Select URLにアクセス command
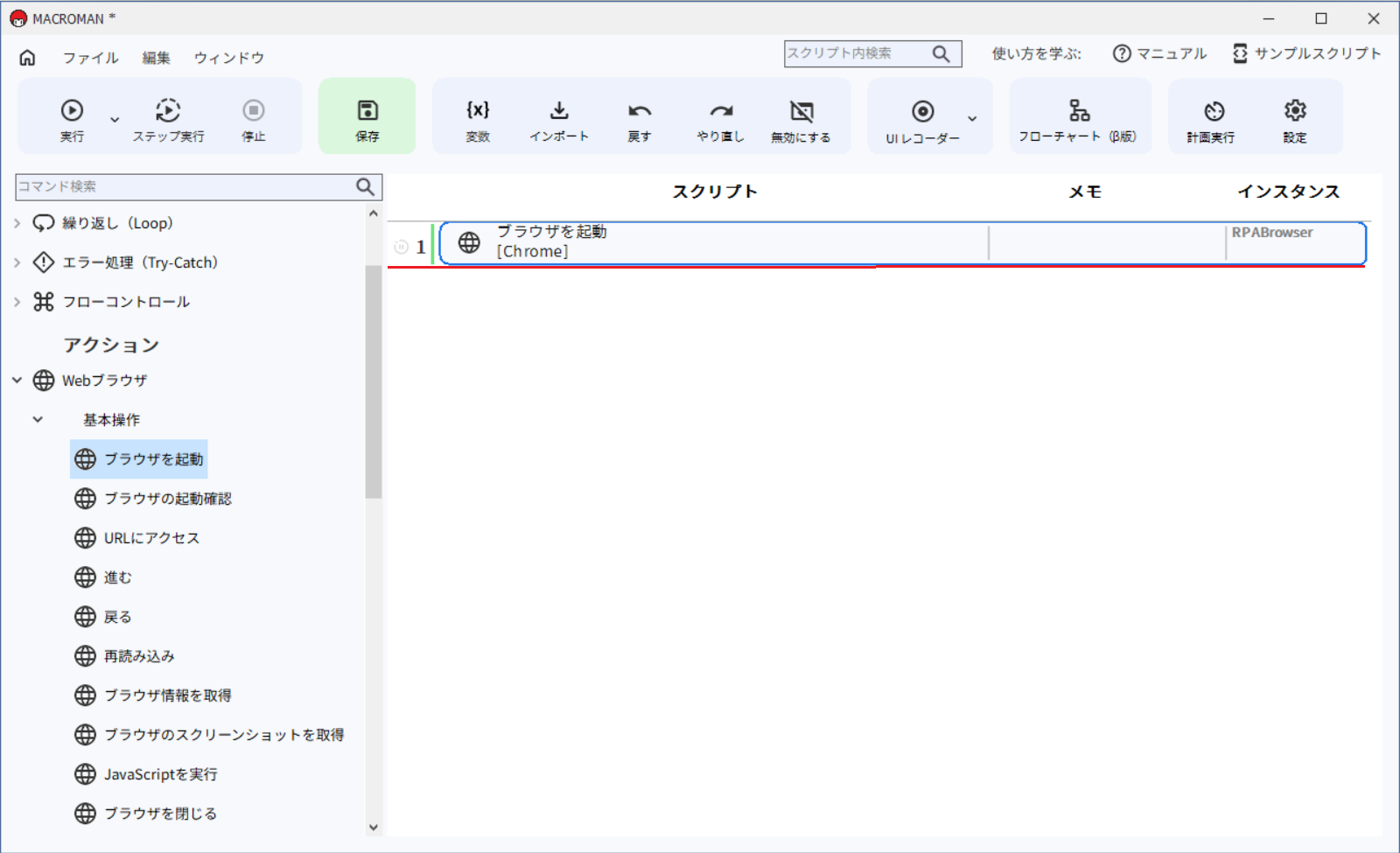1400x853 pixels. pyautogui.click(x=137, y=538)
